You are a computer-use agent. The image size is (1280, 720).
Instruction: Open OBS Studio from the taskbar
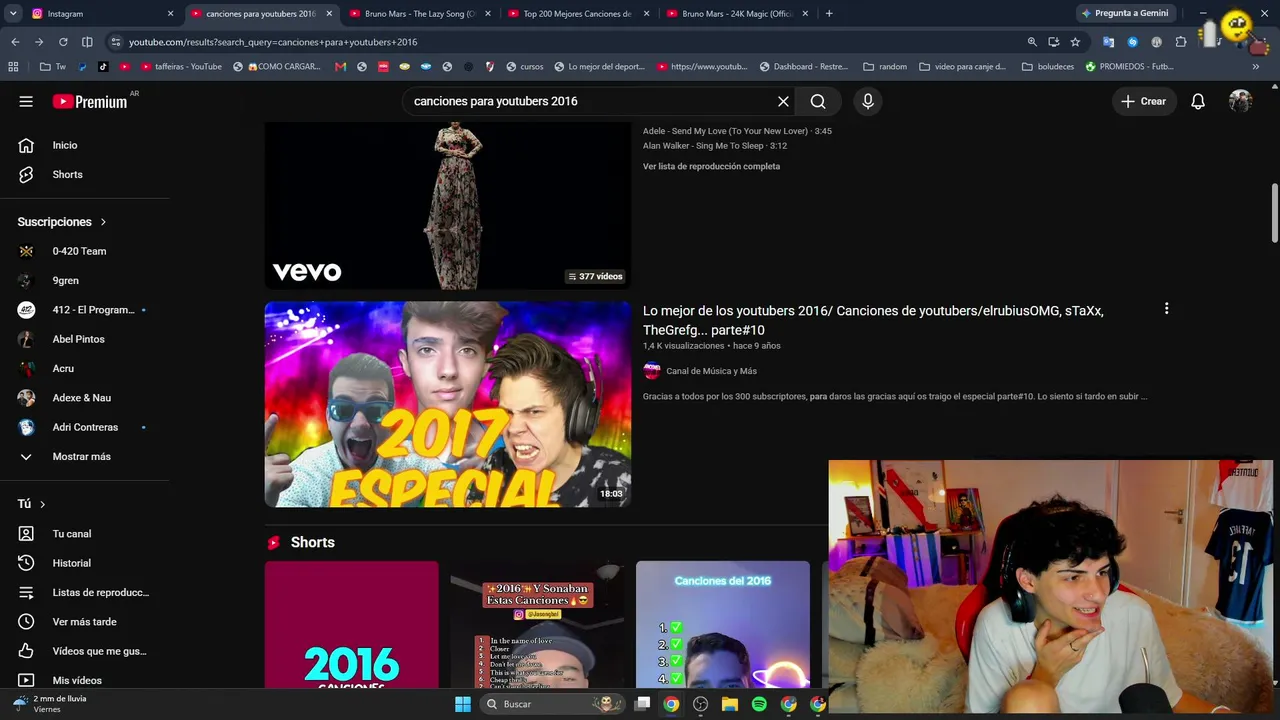point(700,704)
